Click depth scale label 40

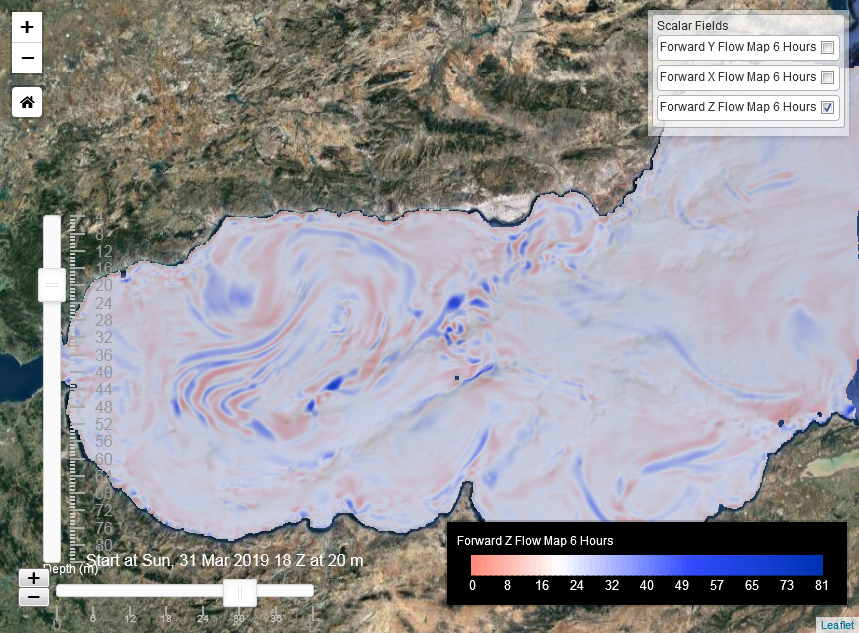pos(104,372)
